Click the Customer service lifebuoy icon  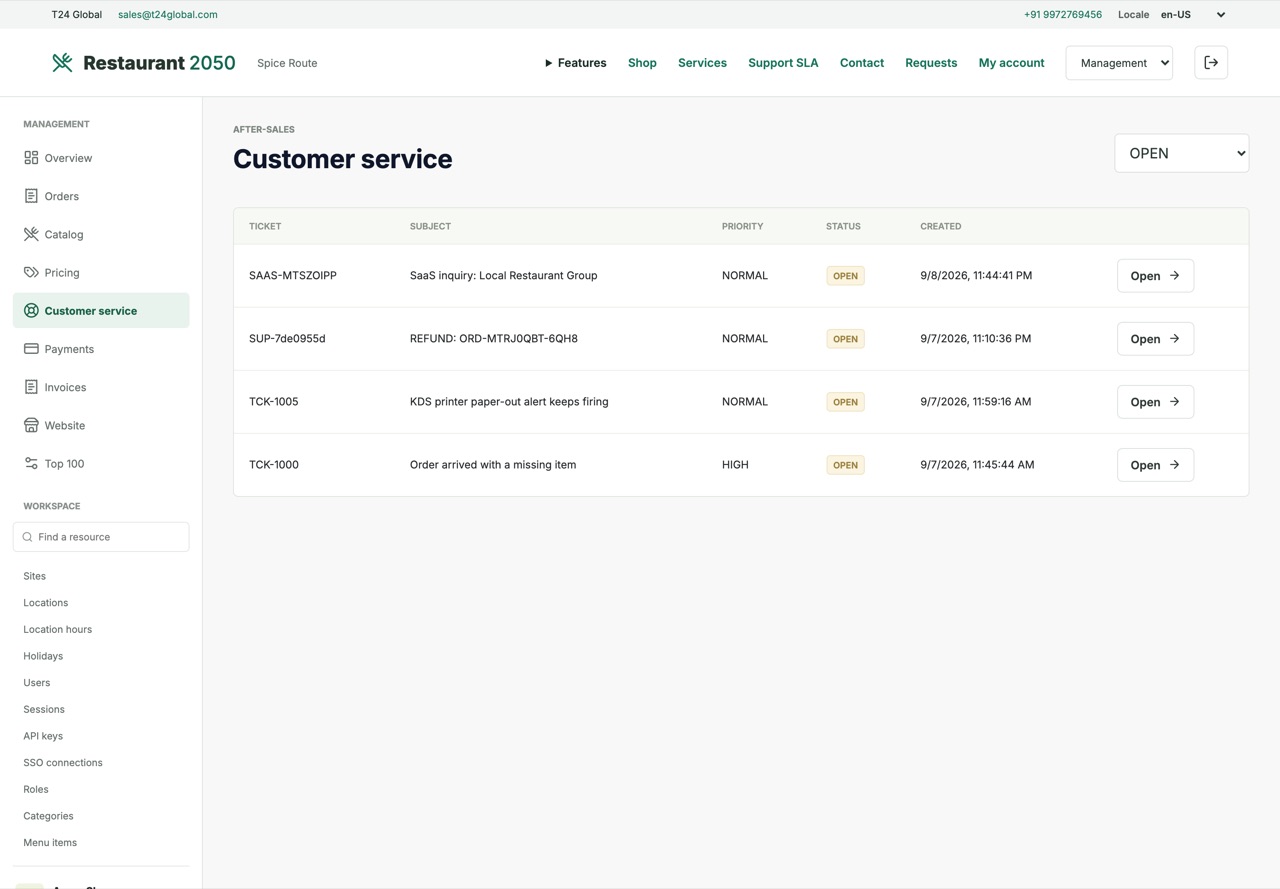[31, 311]
